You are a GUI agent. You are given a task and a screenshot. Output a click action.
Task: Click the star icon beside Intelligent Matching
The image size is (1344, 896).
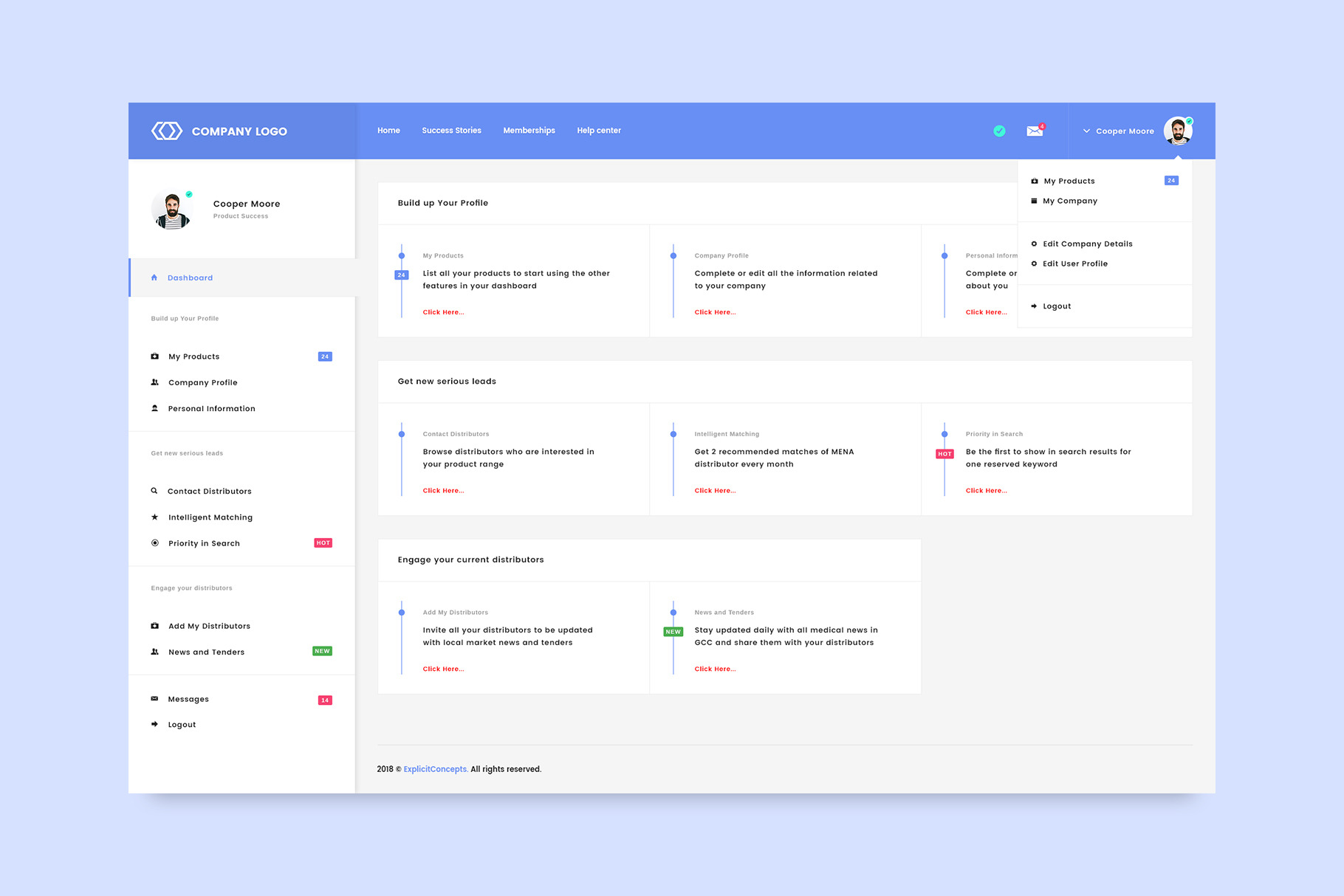(154, 517)
